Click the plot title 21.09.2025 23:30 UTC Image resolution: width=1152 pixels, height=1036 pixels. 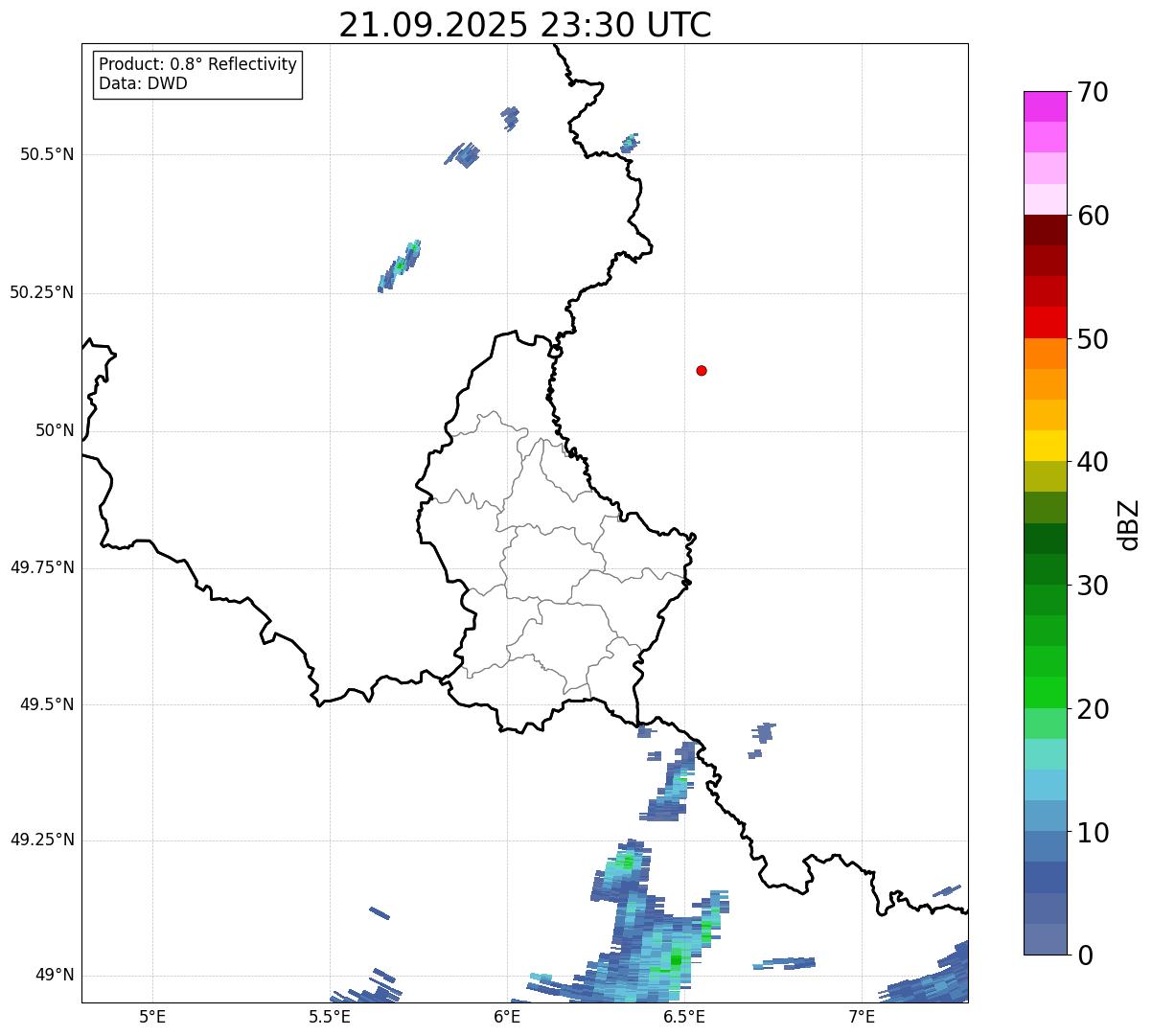[x=525, y=24]
